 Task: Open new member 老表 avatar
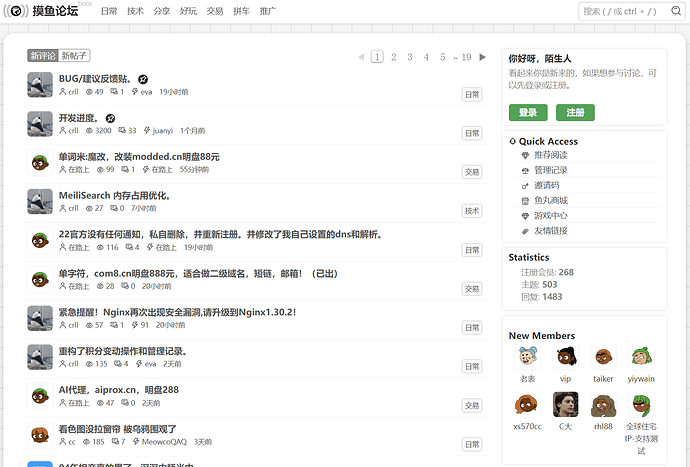528,357
